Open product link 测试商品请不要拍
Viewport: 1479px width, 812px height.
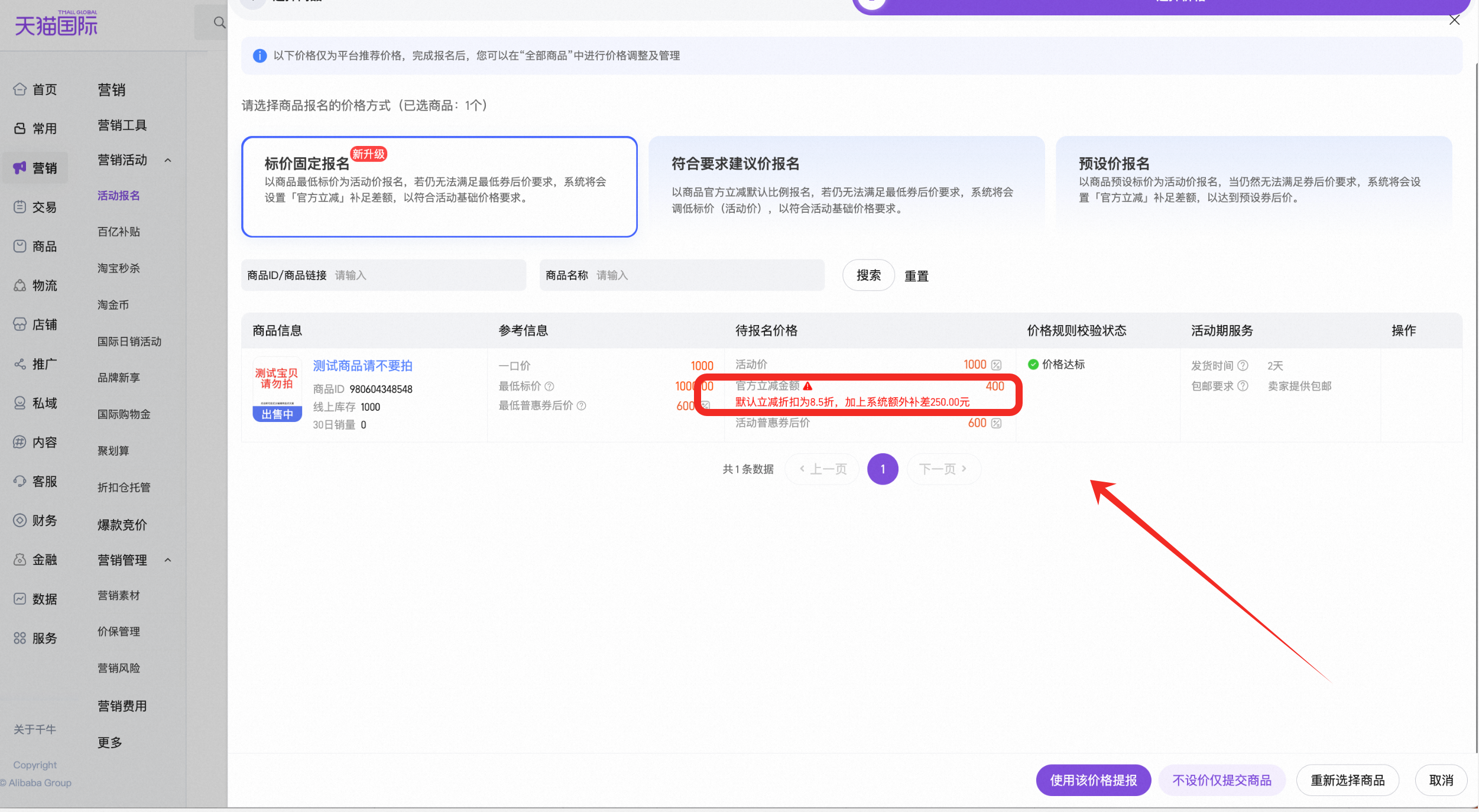point(362,366)
